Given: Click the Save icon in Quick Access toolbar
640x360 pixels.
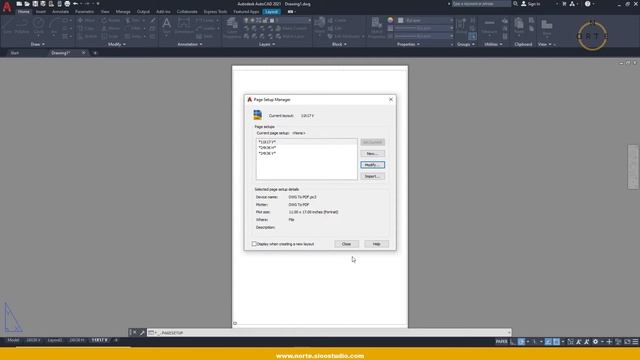Looking at the screenshot, I should [35, 4].
